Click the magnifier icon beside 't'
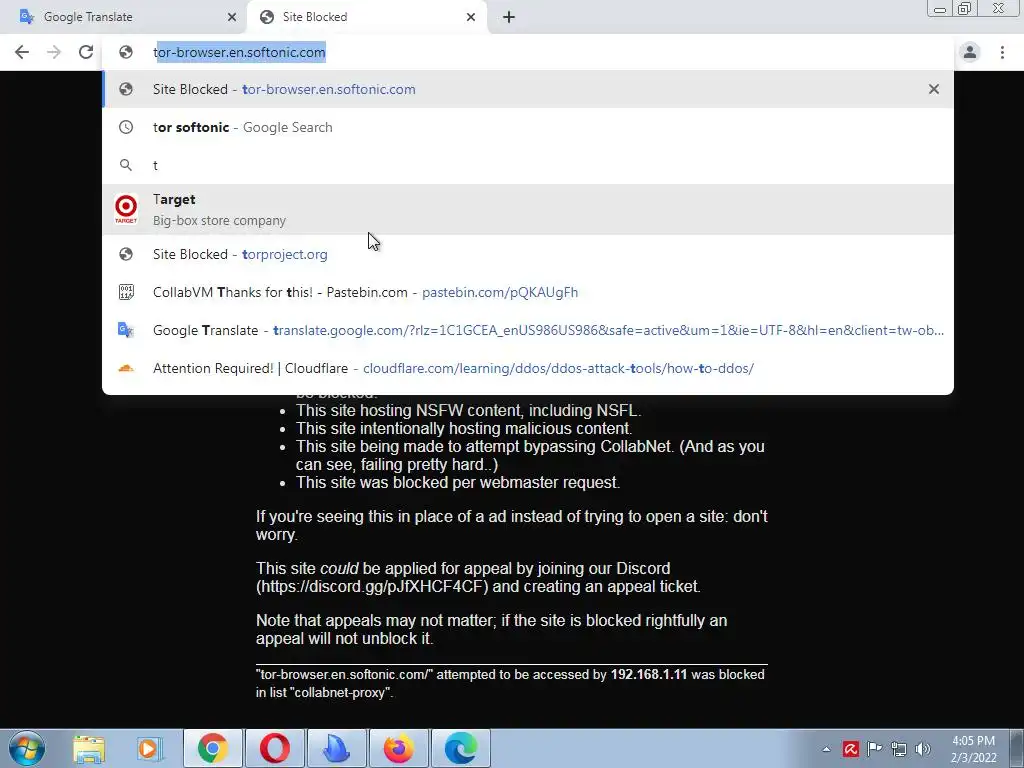This screenshot has height=768, width=1024. (126, 165)
